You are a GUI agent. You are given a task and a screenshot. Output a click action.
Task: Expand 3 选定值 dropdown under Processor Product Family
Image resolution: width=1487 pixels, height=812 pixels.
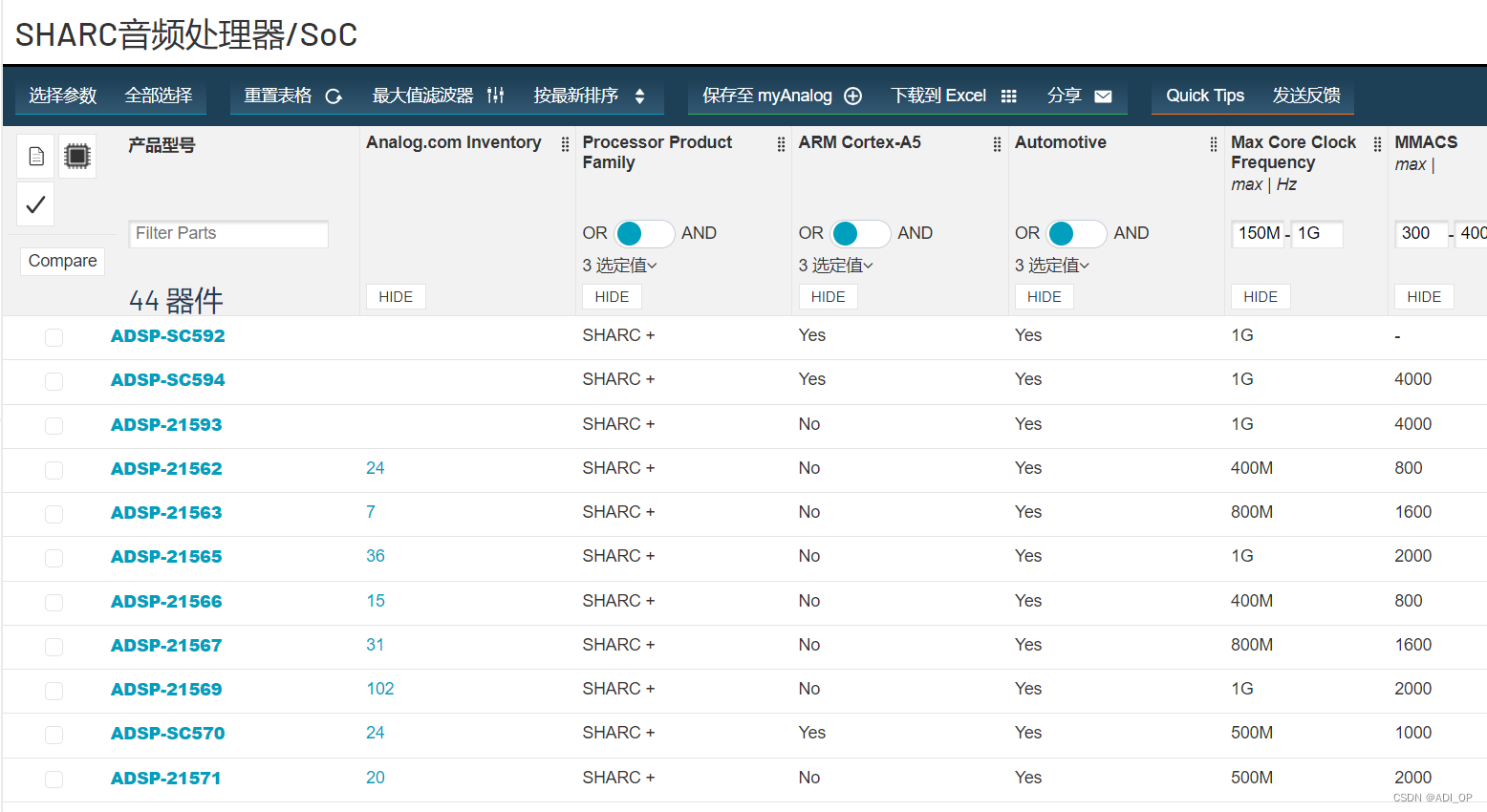620,266
